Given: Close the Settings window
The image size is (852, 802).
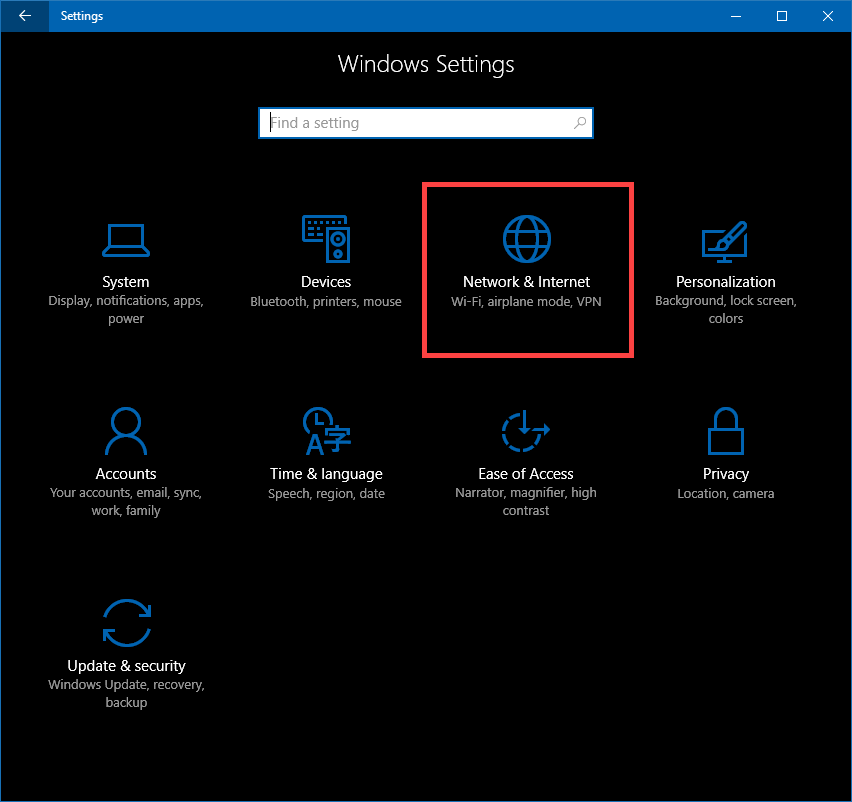Looking at the screenshot, I should pos(827,16).
